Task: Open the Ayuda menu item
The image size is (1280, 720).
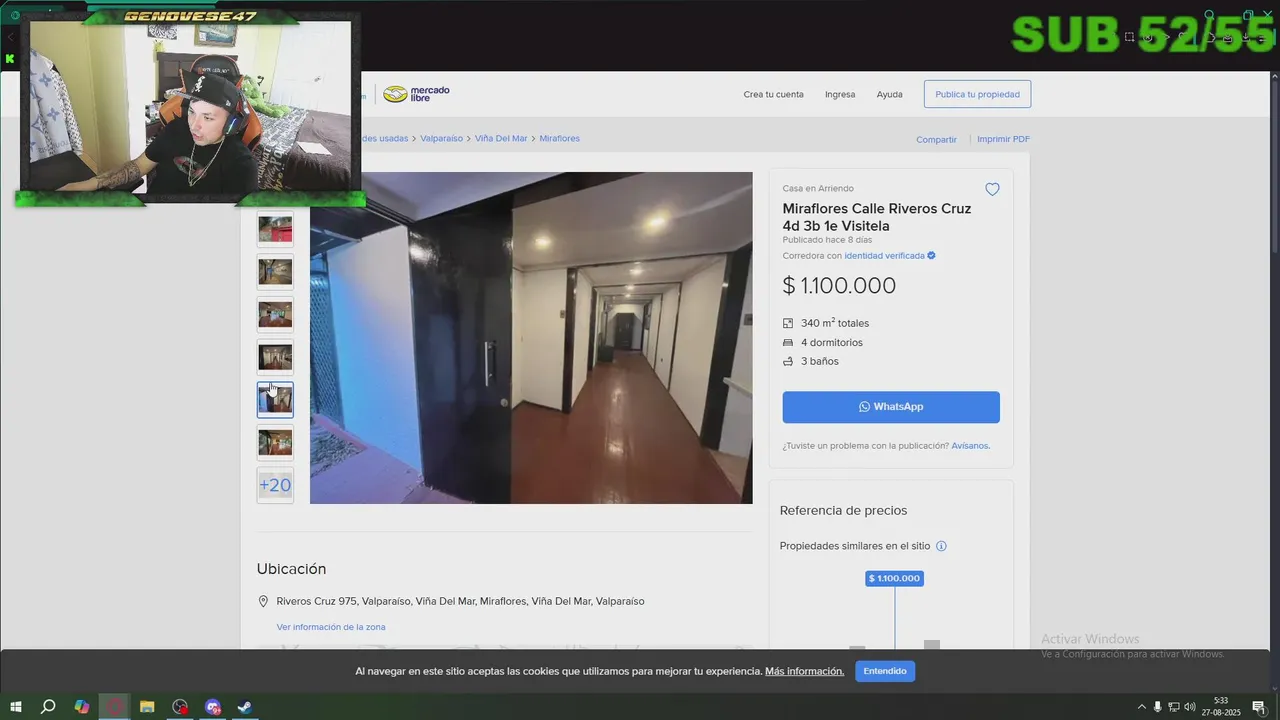Action: [889, 94]
